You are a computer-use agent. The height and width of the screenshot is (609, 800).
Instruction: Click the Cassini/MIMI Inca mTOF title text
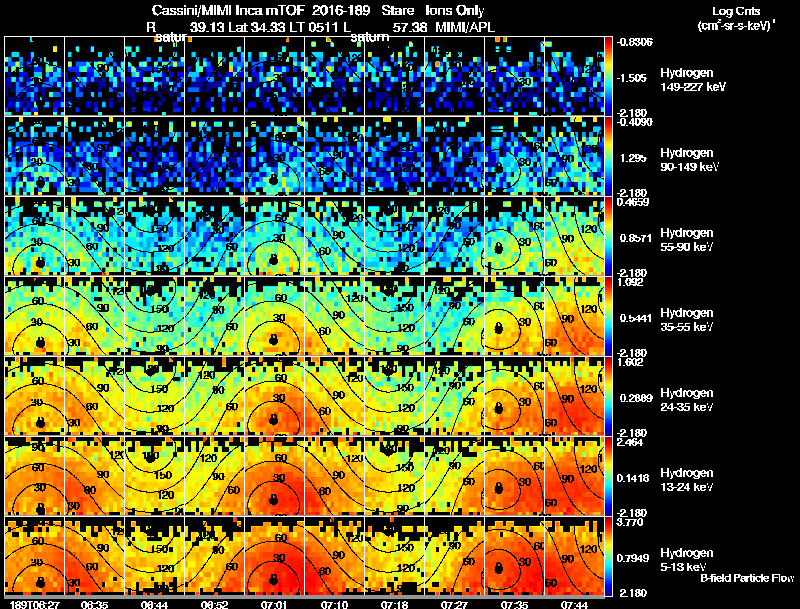pyautogui.click(x=228, y=10)
